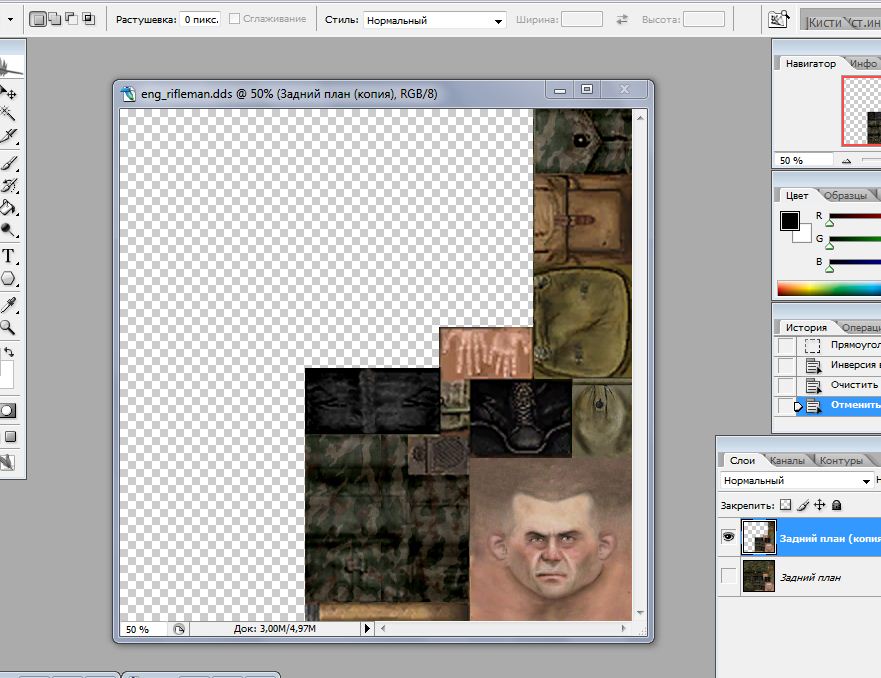This screenshot has width=881, height=678.
Task: Select the Move tool
Action: coord(8,92)
